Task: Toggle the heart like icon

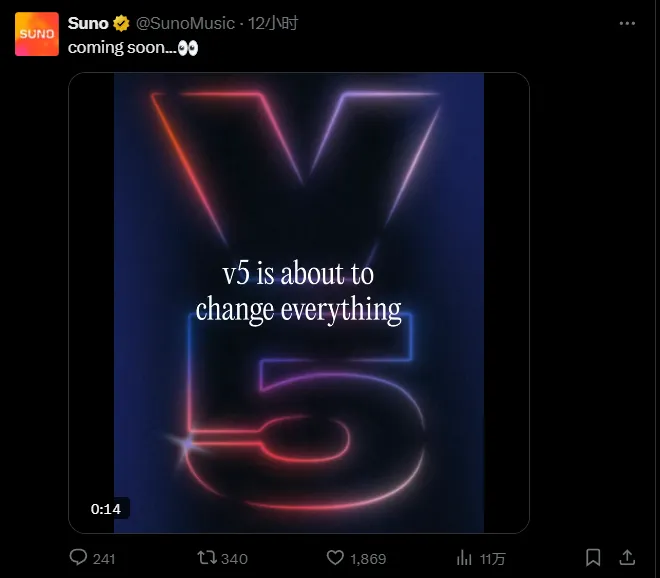Action: coord(336,557)
